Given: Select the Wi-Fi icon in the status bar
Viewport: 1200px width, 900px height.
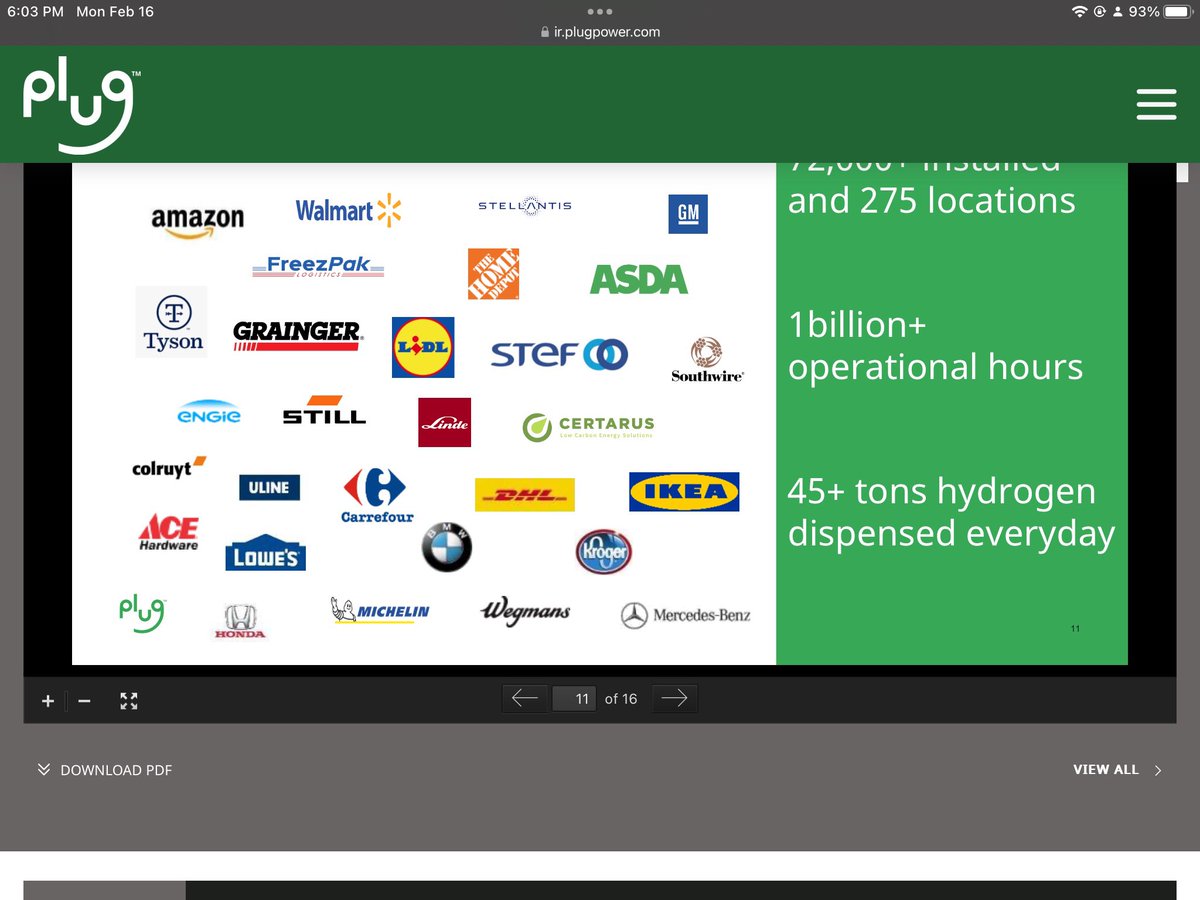Looking at the screenshot, I should tap(1079, 12).
